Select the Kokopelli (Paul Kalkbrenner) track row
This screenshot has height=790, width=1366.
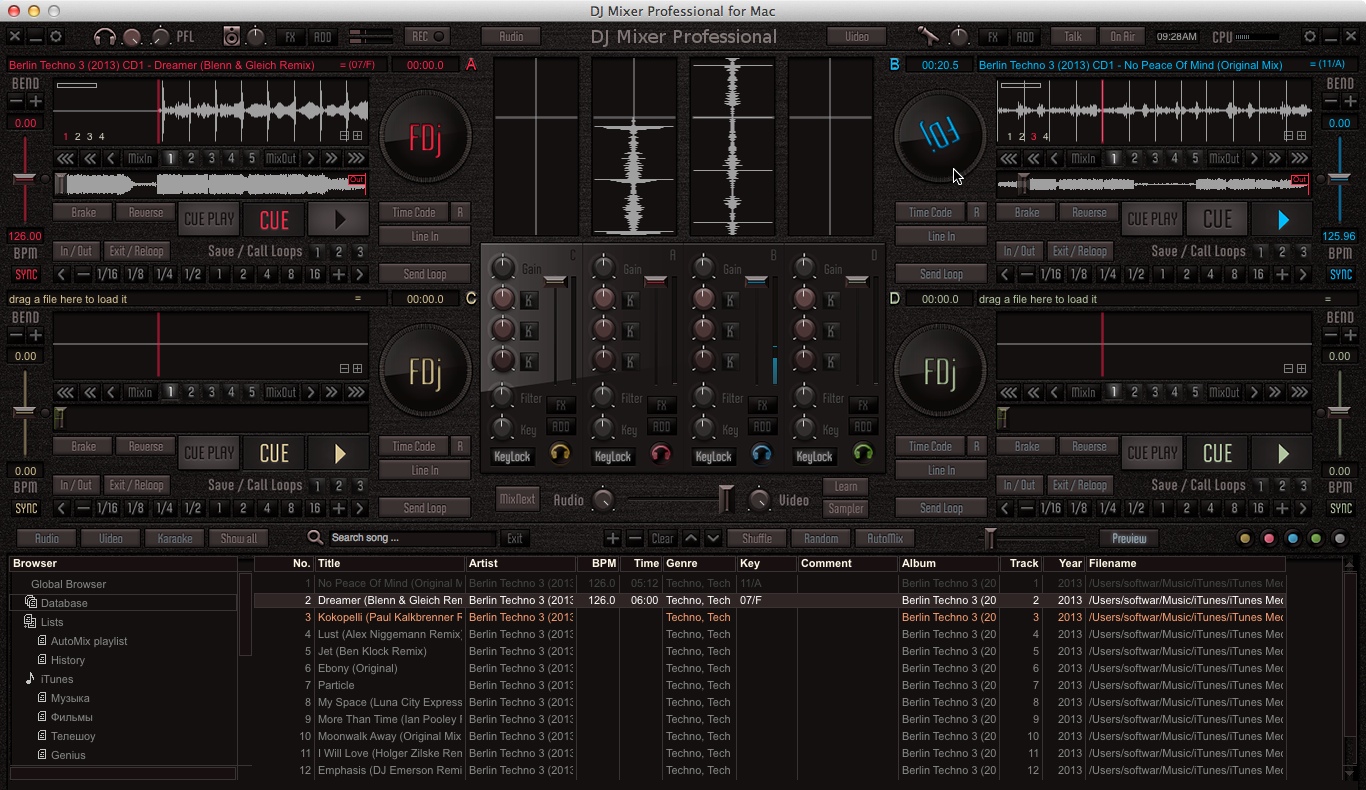click(770, 617)
